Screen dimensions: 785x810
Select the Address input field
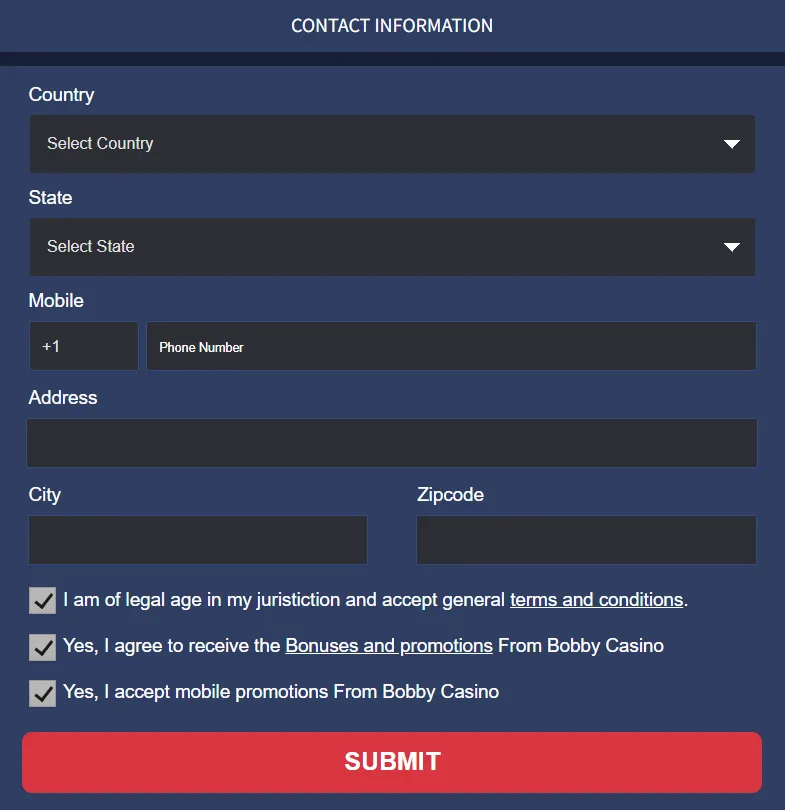(392, 442)
